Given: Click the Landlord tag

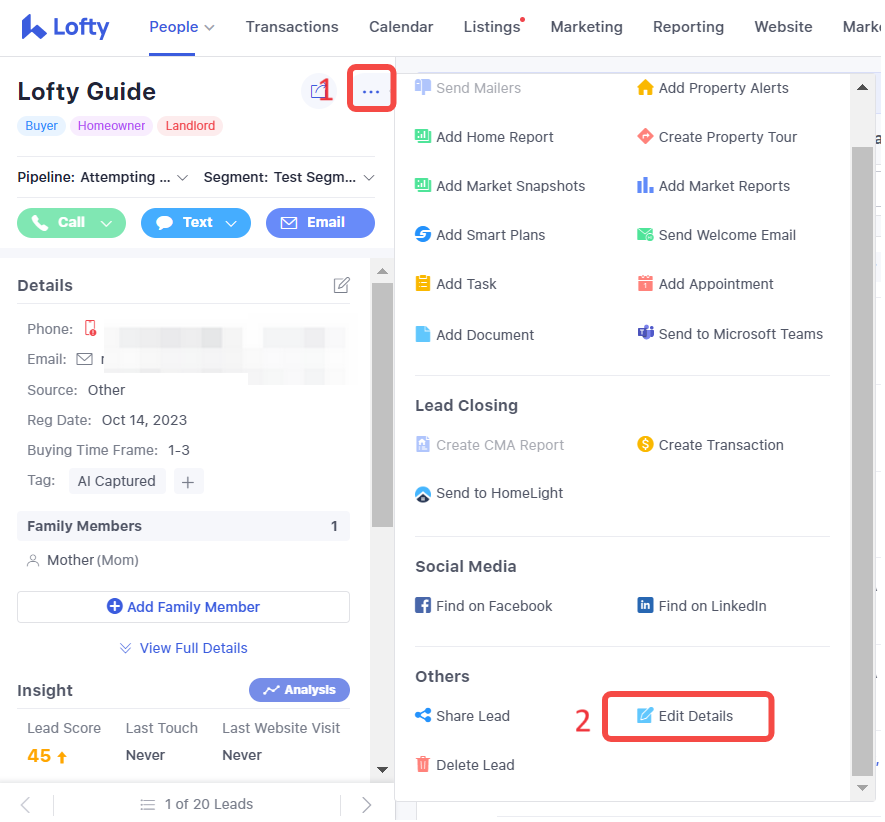Looking at the screenshot, I should click(x=190, y=125).
